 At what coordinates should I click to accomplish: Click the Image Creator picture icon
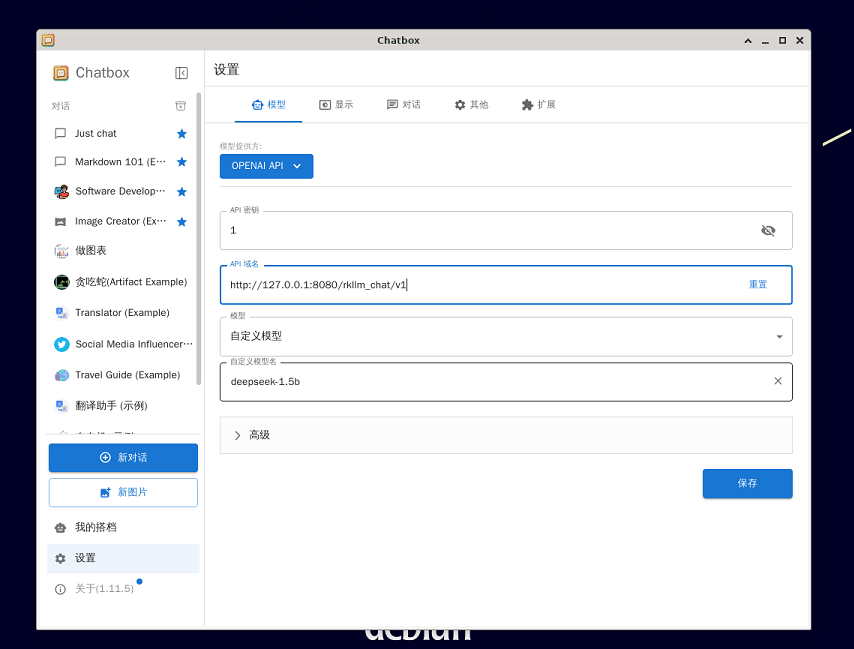pyautogui.click(x=60, y=222)
